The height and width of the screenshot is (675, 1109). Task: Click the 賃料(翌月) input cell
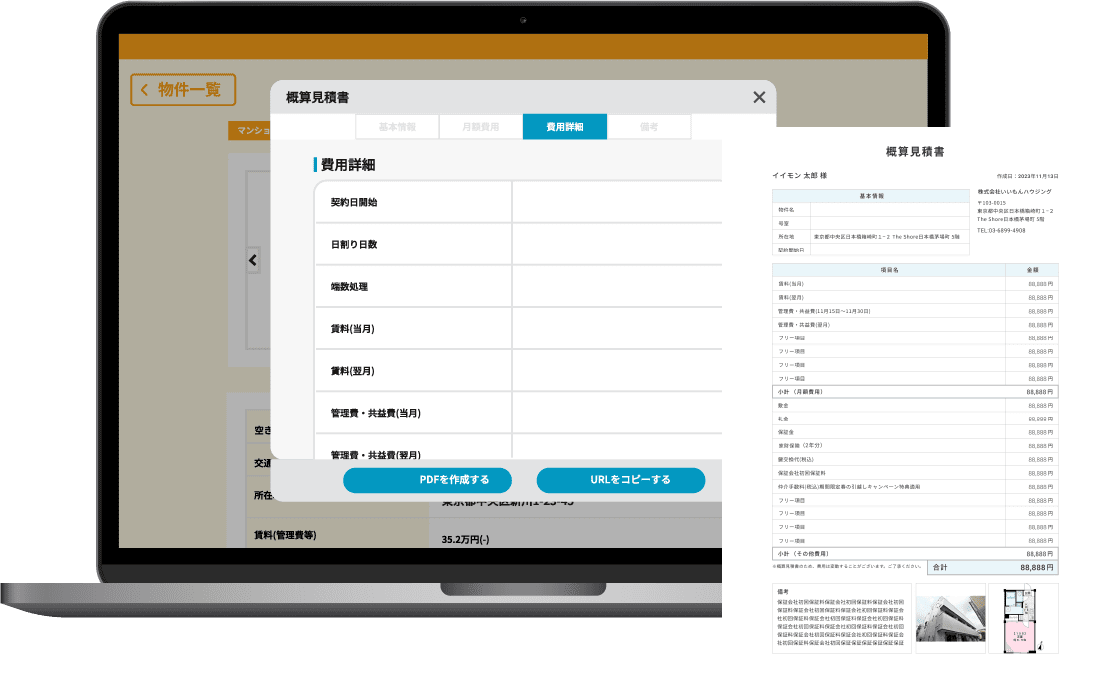[x=616, y=370]
